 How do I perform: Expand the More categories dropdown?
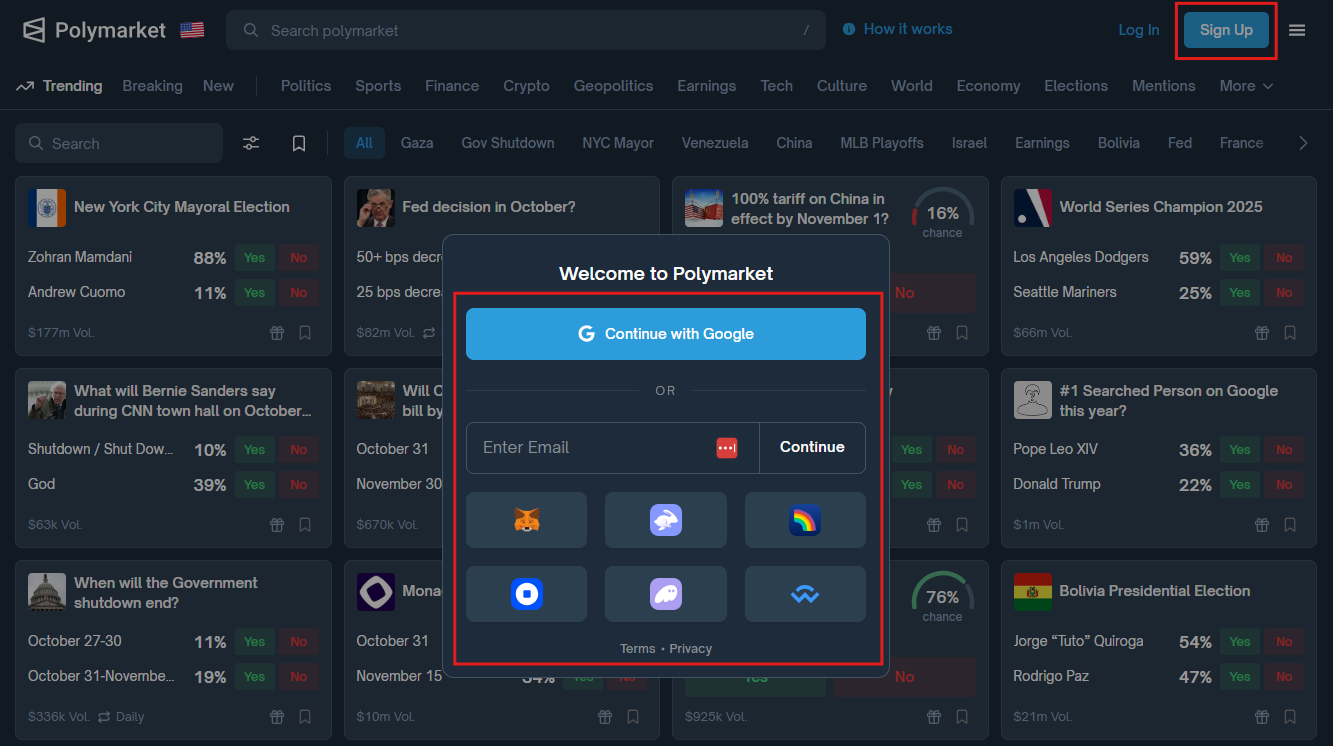[x=1246, y=86]
